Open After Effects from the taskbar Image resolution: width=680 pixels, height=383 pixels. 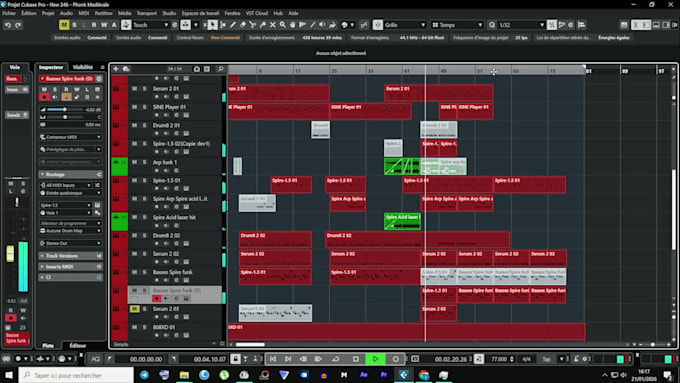coord(364,375)
